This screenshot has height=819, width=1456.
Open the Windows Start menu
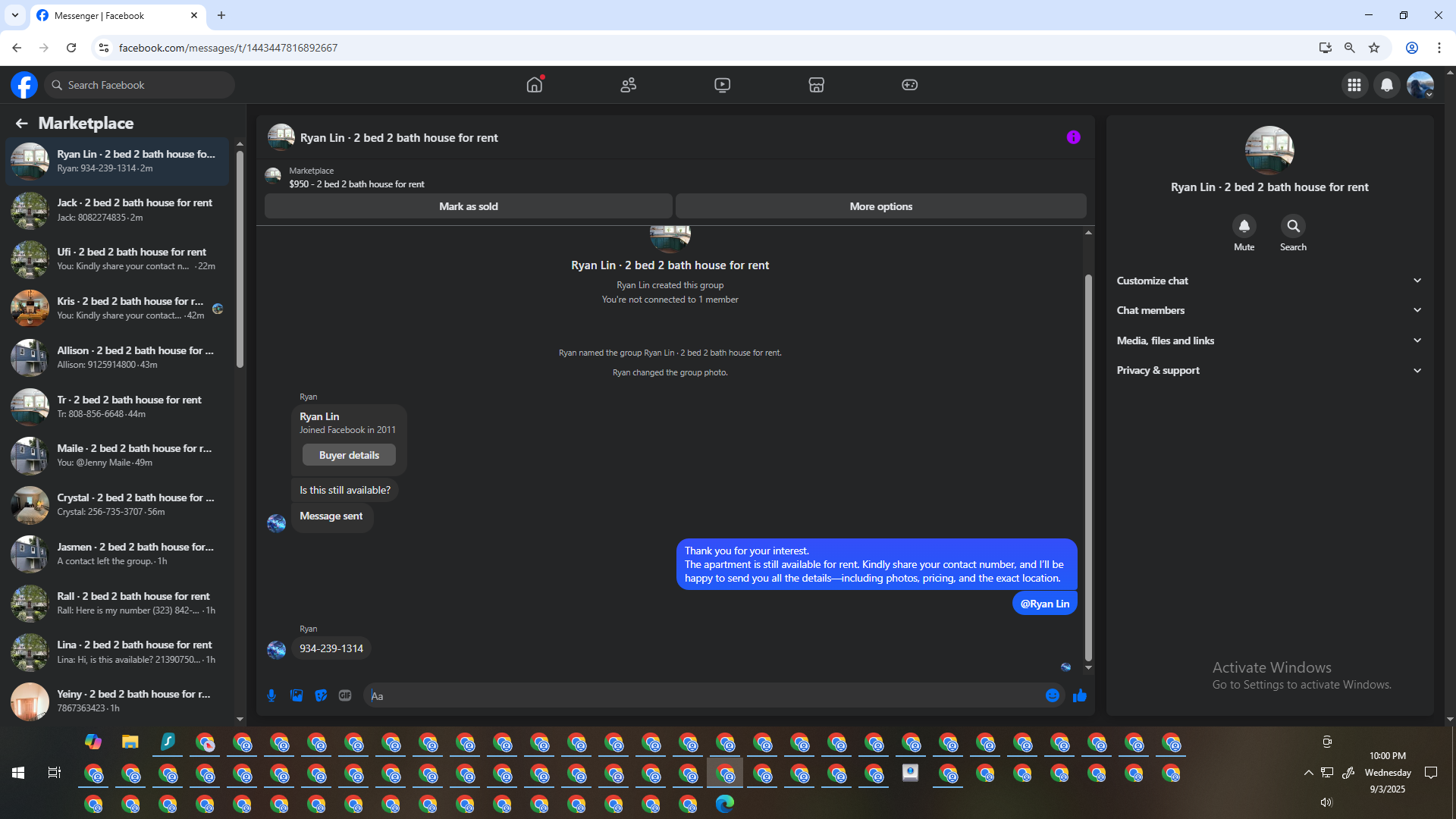(x=18, y=773)
